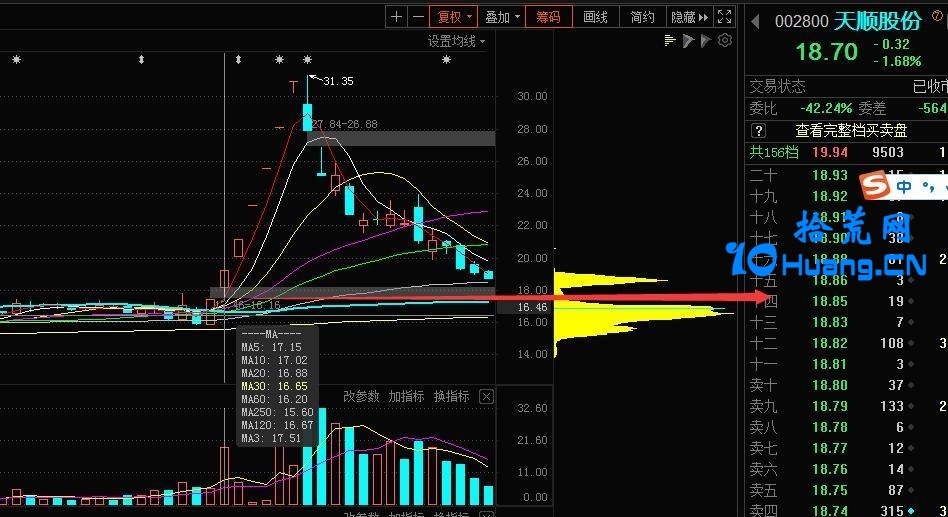Click the 32.60 volume axis label

tap(532, 408)
